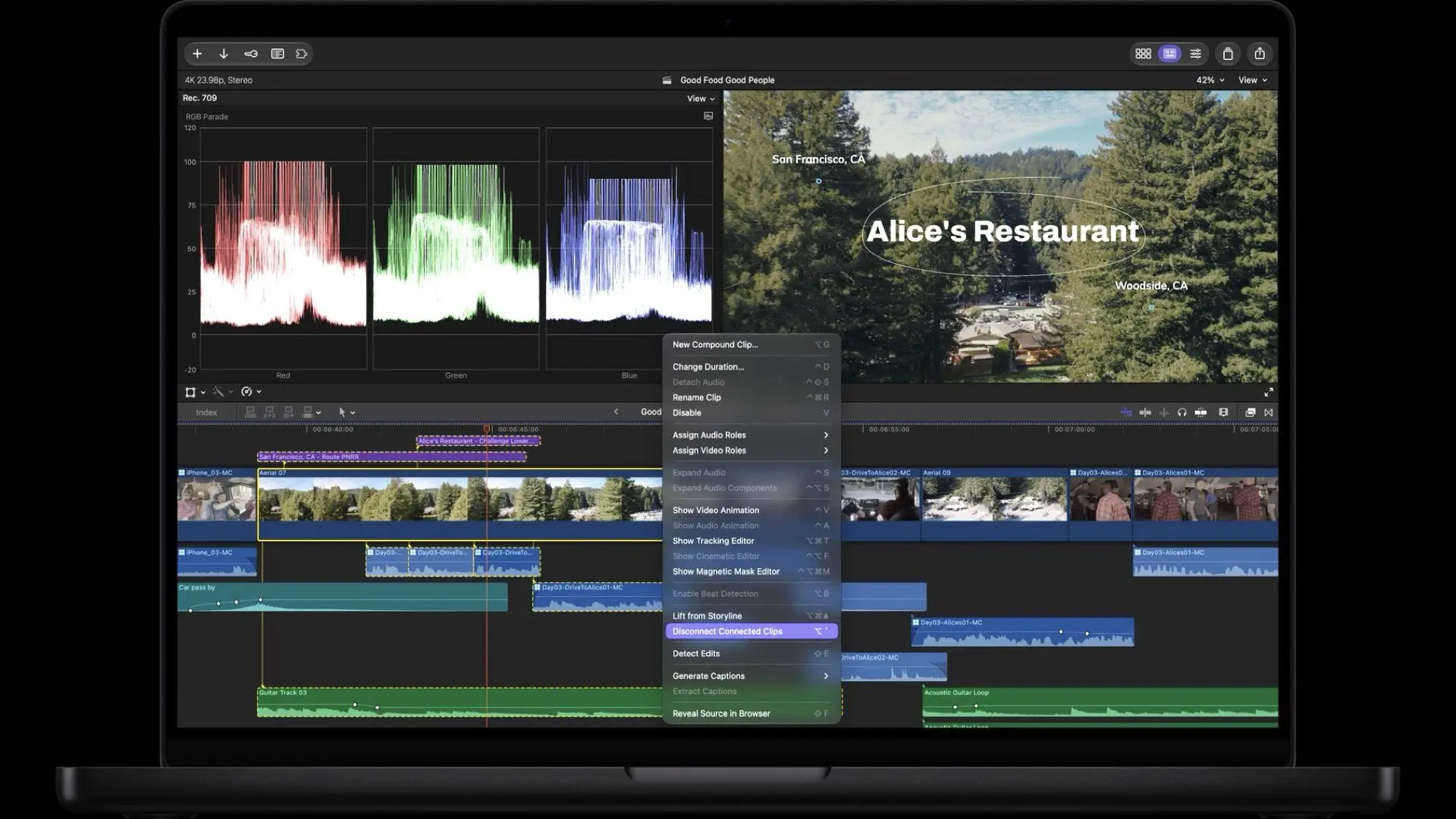Click the share export icon
The width and height of the screenshot is (1456, 819).
point(1260,54)
